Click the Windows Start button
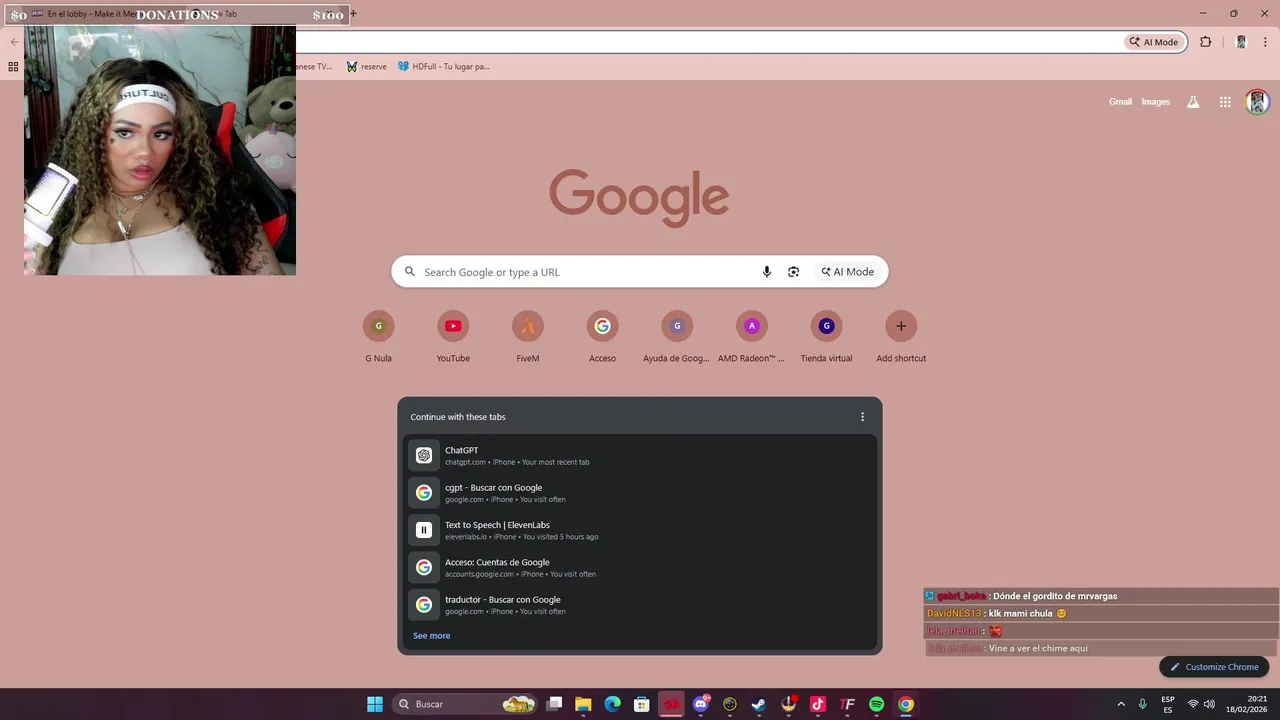 tap(375, 704)
